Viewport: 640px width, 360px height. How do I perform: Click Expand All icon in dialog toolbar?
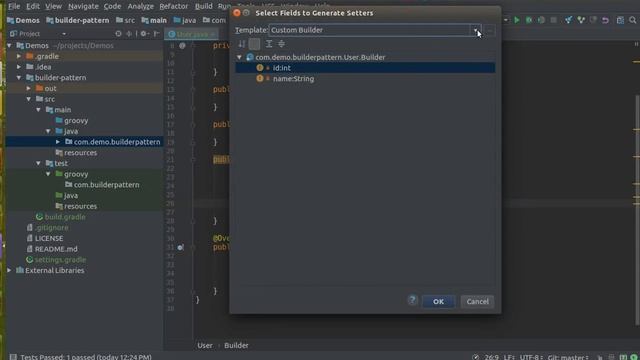[269, 44]
